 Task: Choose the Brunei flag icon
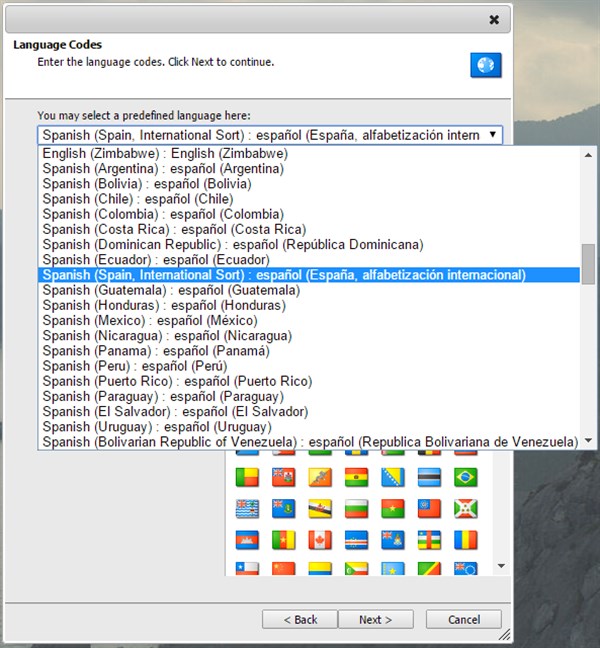click(x=320, y=509)
